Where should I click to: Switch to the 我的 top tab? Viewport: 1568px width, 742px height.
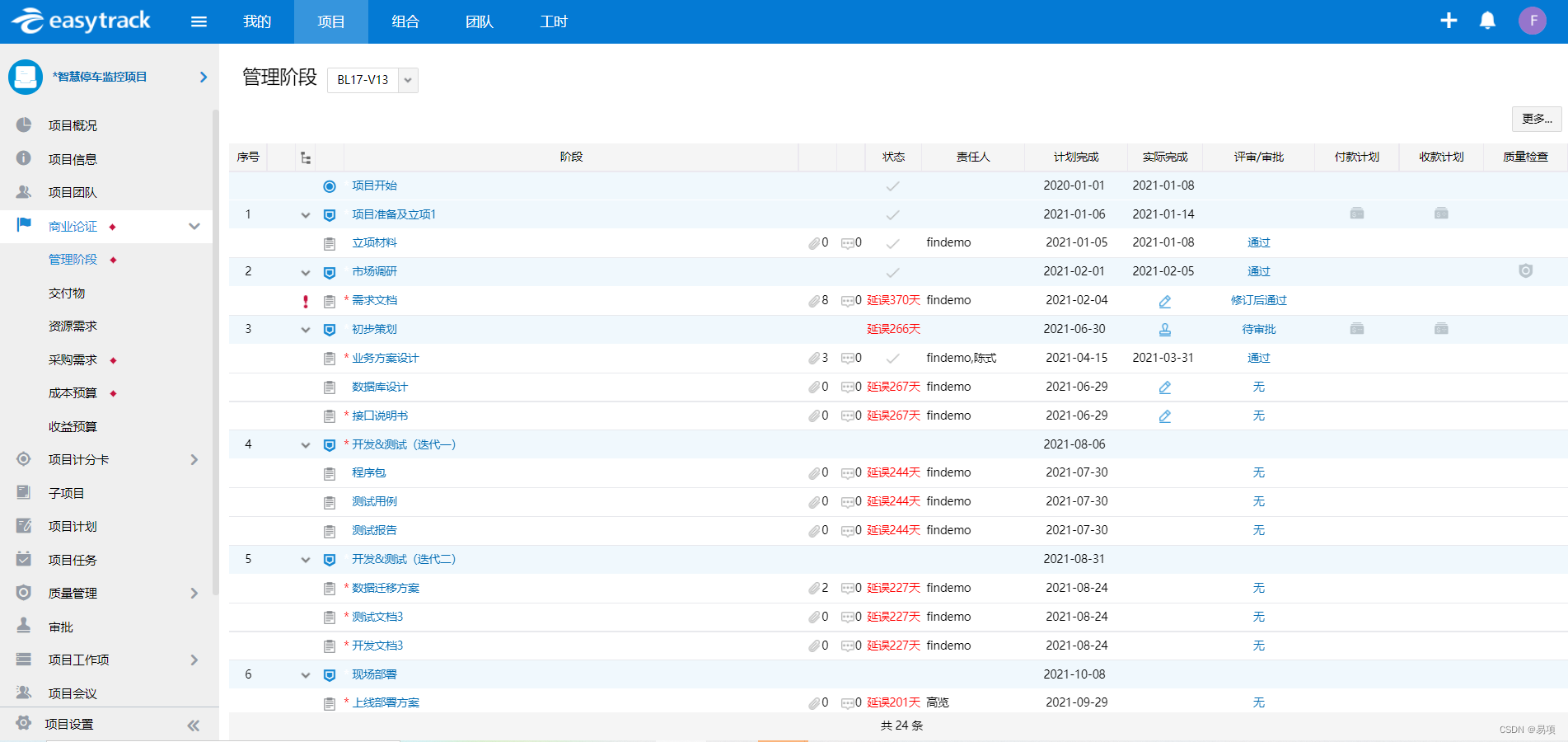click(x=257, y=21)
